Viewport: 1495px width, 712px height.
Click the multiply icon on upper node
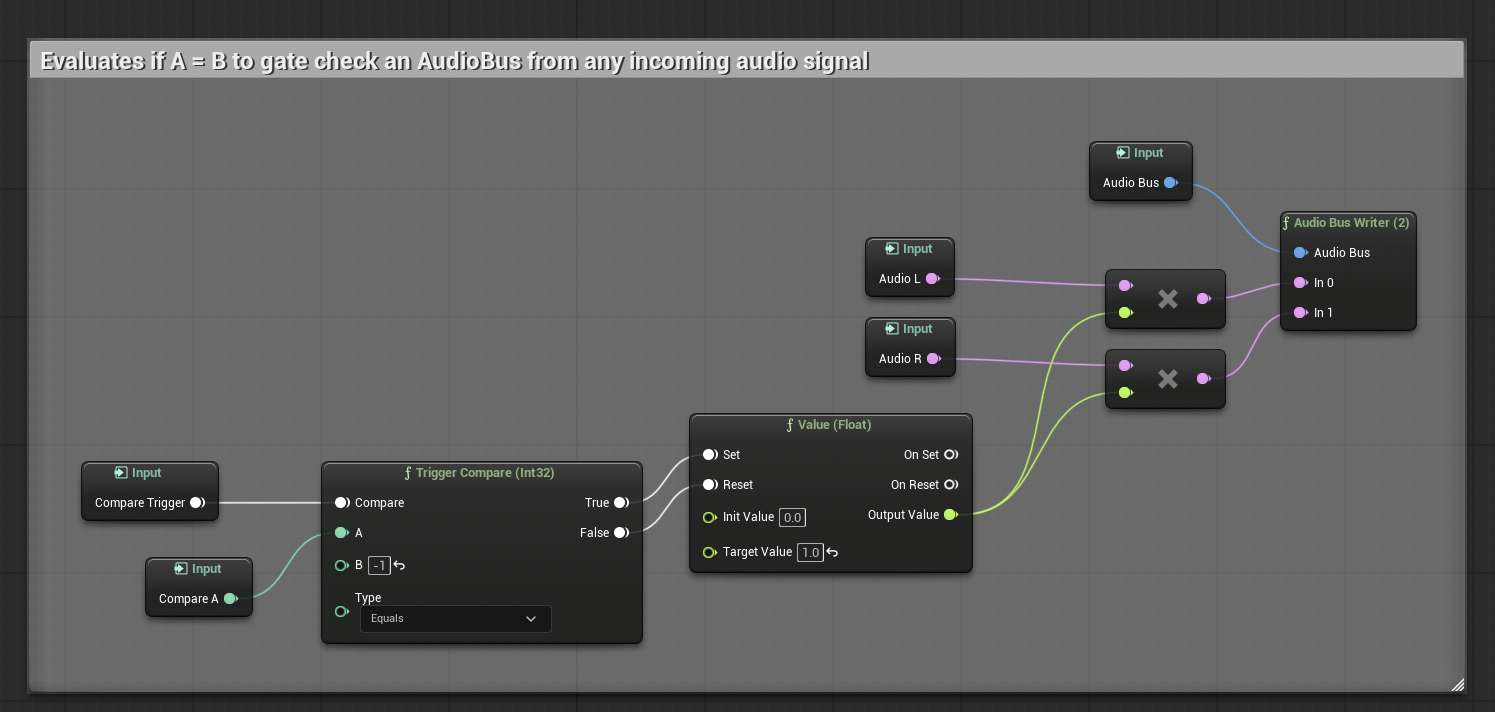tap(1167, 298)
